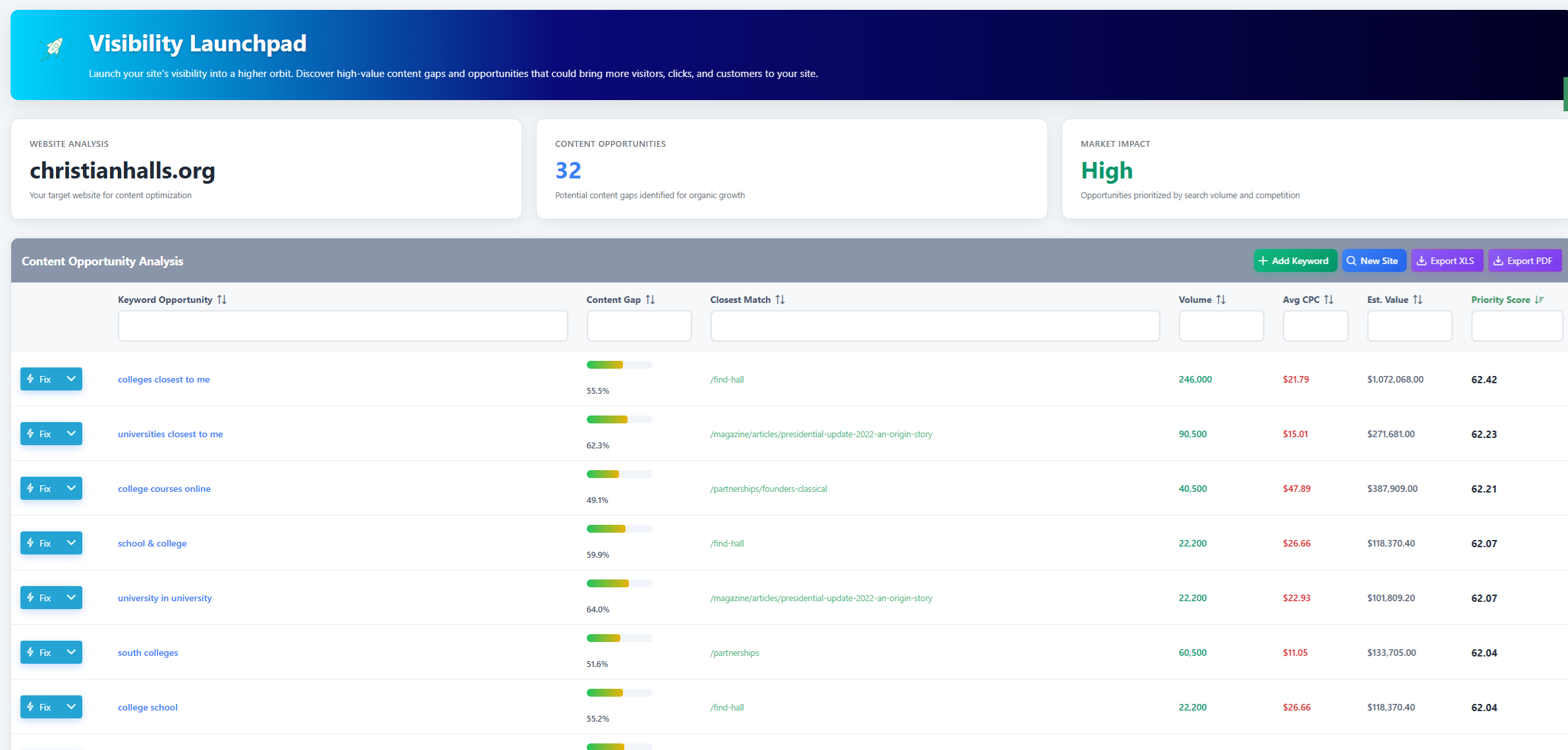Toggle Priority Score descending sort icon
This screenshot has height=750, width=1568.
pyautogui.click(x=1539, y=300)
